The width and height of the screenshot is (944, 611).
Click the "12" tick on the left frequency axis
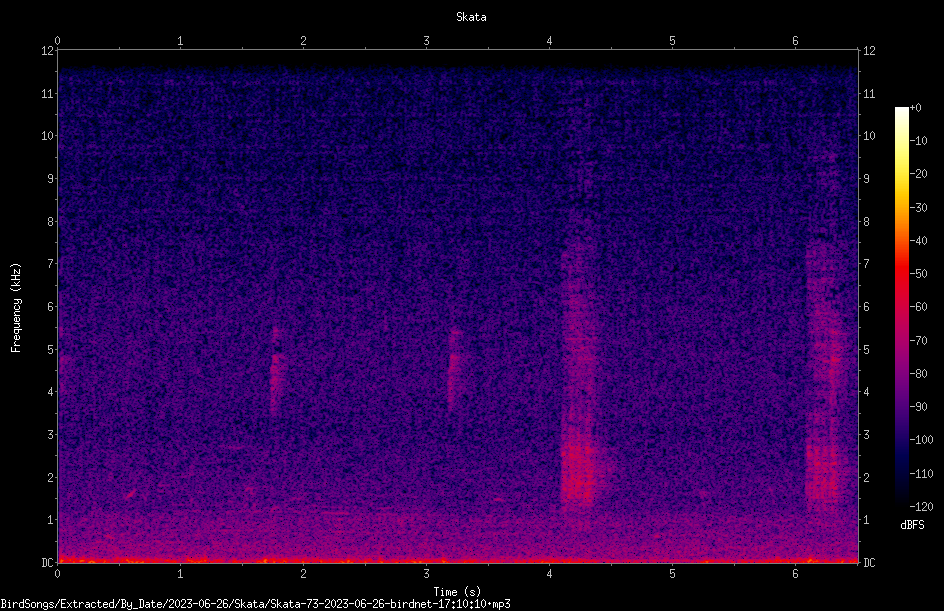(x=47, y=51)
